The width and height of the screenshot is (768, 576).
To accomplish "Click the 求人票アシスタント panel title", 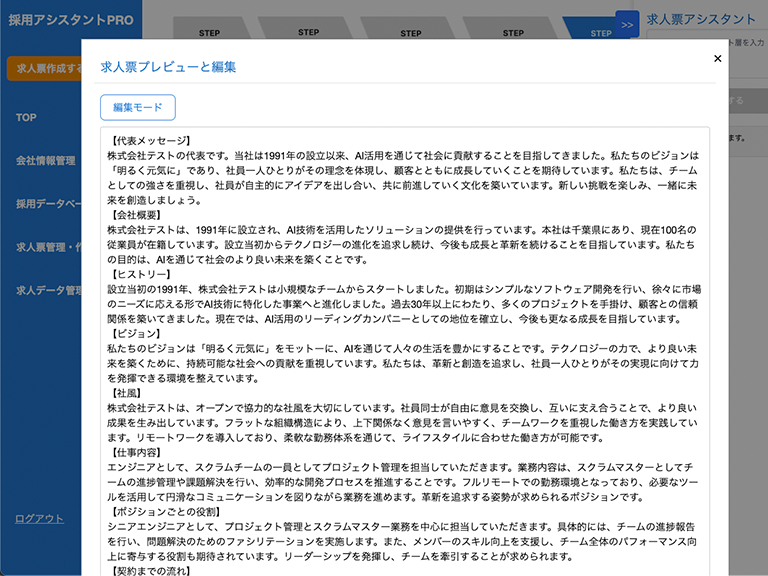I will click(701, 19).
